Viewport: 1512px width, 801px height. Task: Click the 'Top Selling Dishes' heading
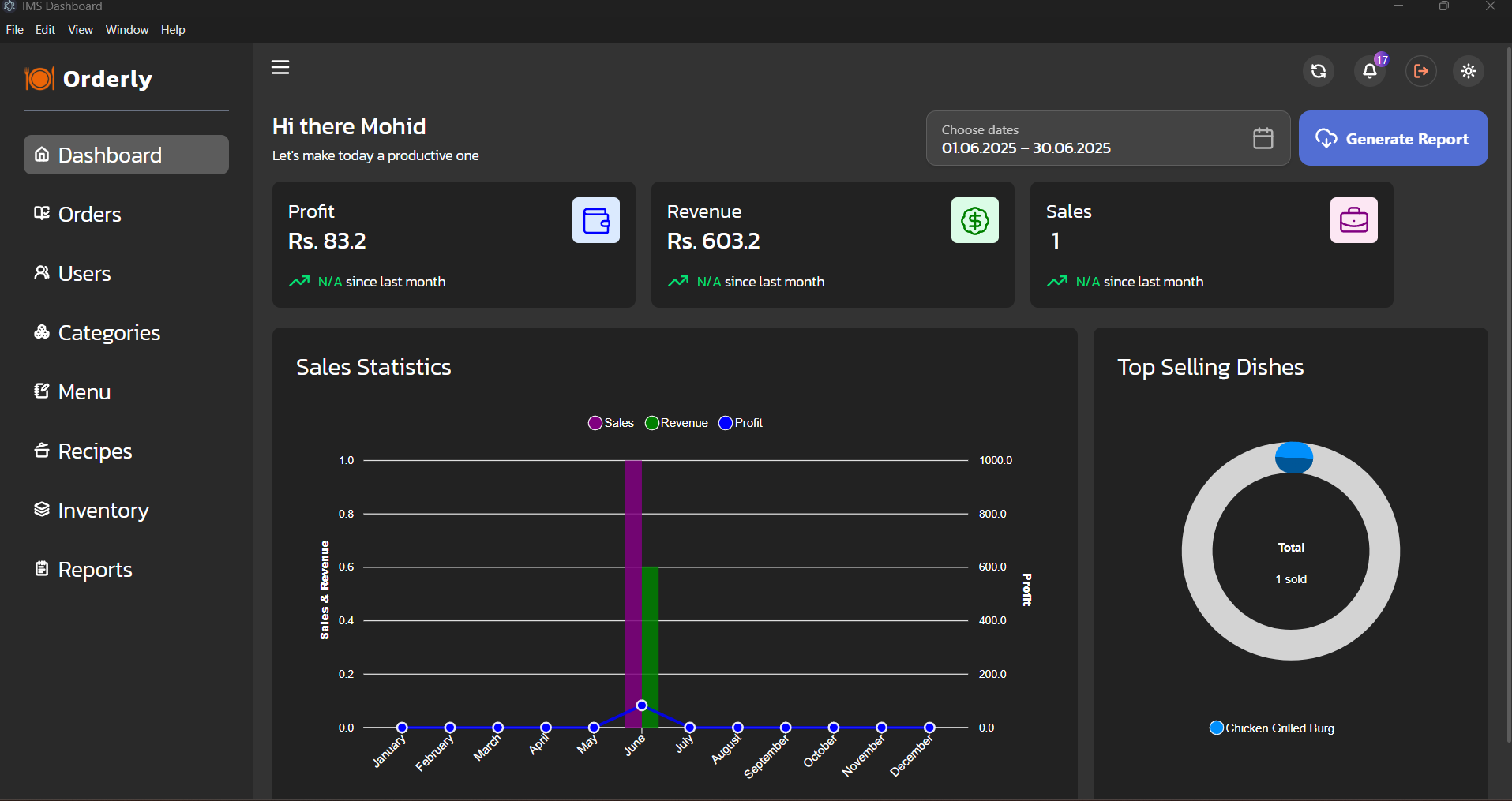pyautogui.click(x=1210, y=367)
